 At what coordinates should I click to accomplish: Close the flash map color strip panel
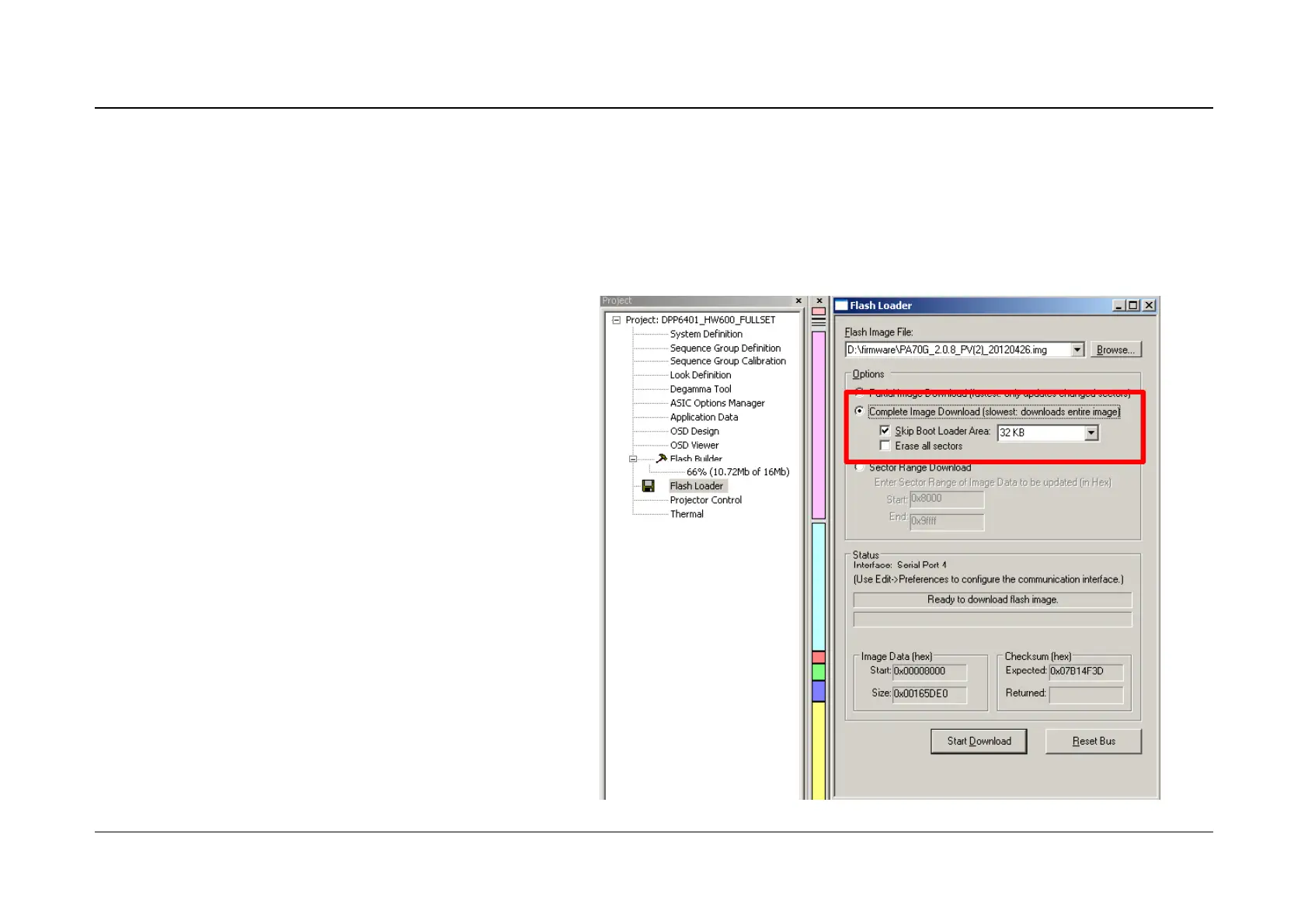(x=819, y=301)
